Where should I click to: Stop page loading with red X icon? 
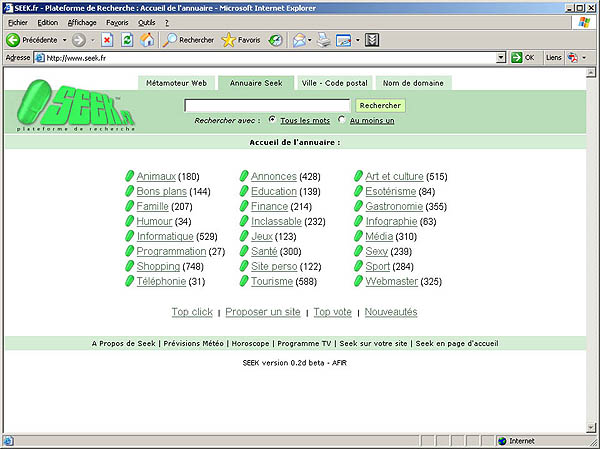tap(107, 40)
